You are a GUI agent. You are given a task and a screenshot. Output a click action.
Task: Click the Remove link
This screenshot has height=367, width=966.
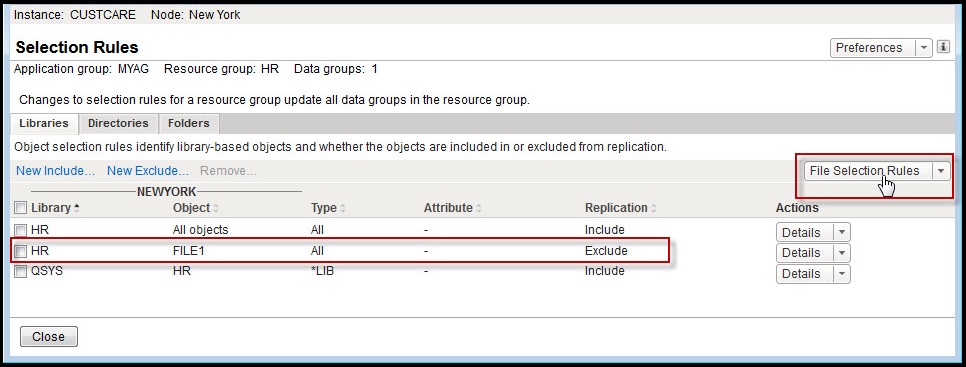click(x=228, y=171)
